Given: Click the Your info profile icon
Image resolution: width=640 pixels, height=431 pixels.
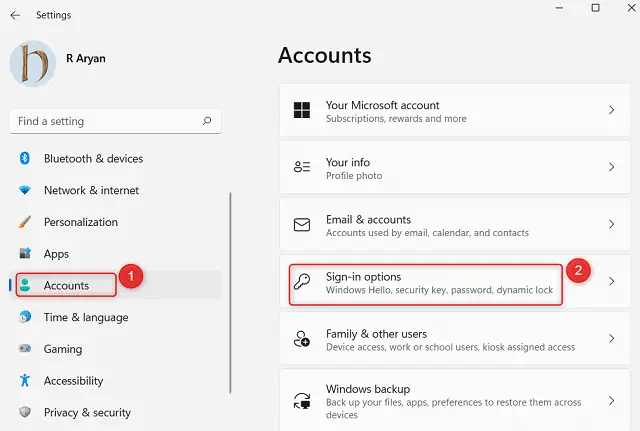Looking at the screenshot, I should pos(302,167).
